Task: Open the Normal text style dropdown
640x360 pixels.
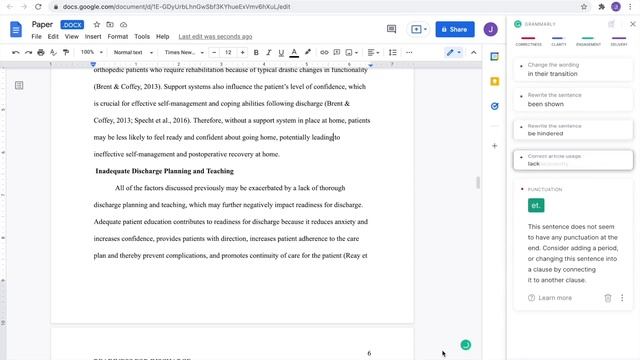Action: click(133, 52)
